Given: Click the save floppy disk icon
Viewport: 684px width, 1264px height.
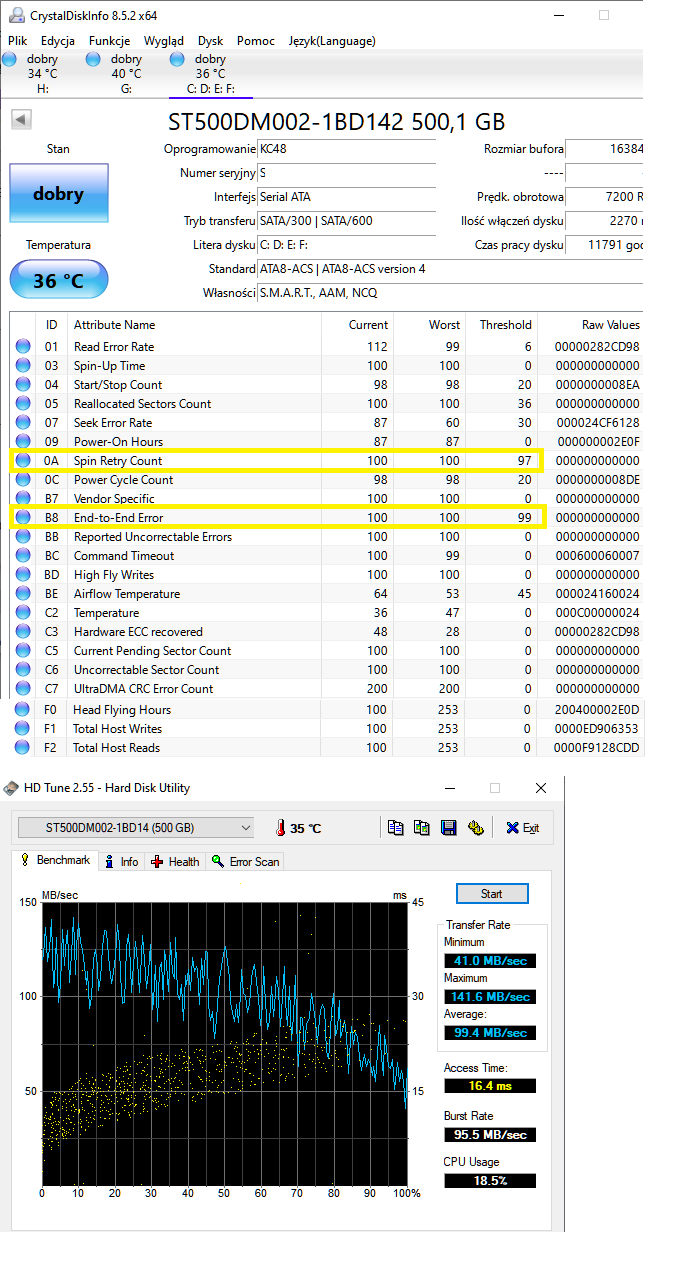Looking at the screenshot, I should pos(449,828).
